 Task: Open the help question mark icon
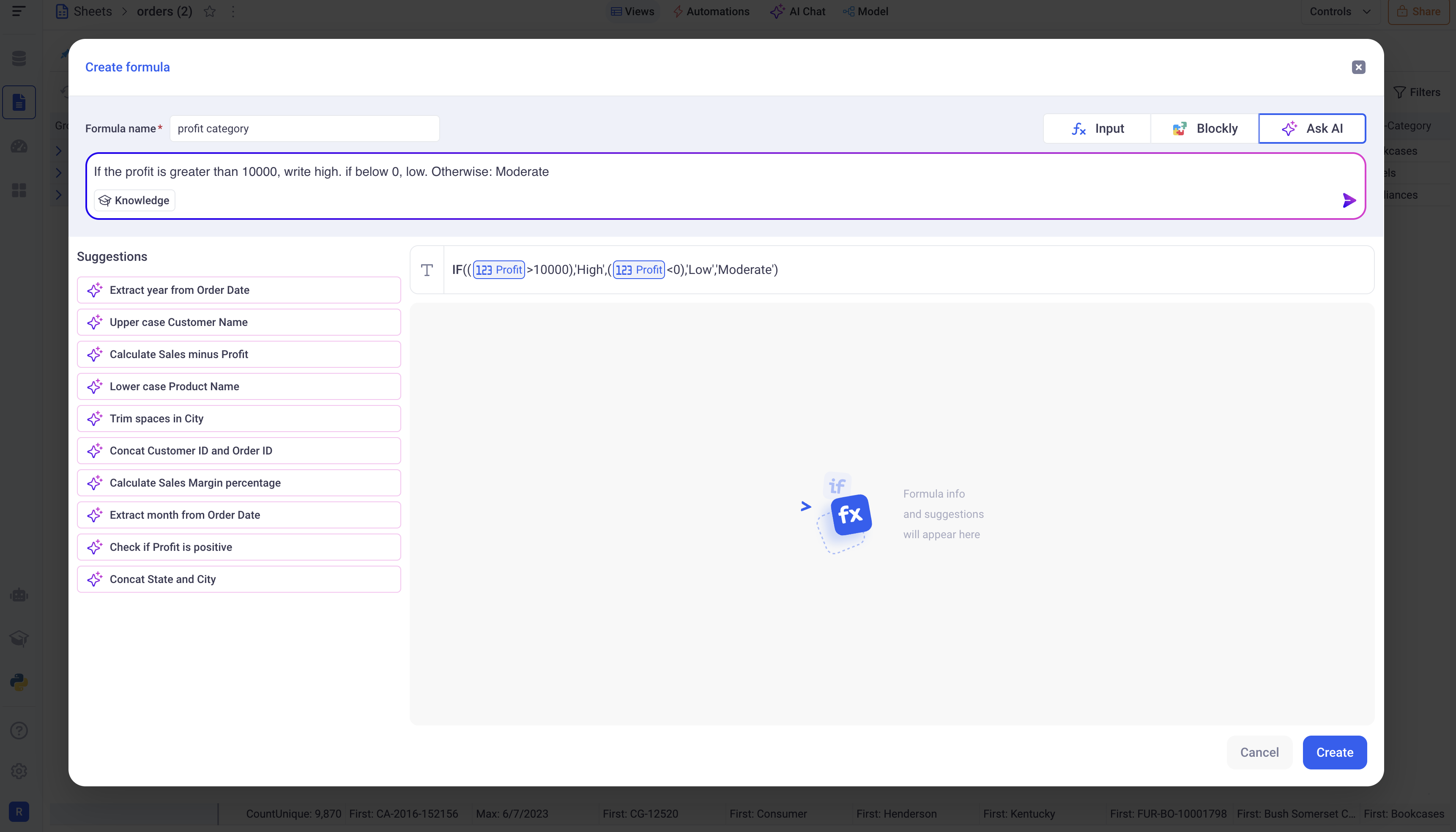19,730
